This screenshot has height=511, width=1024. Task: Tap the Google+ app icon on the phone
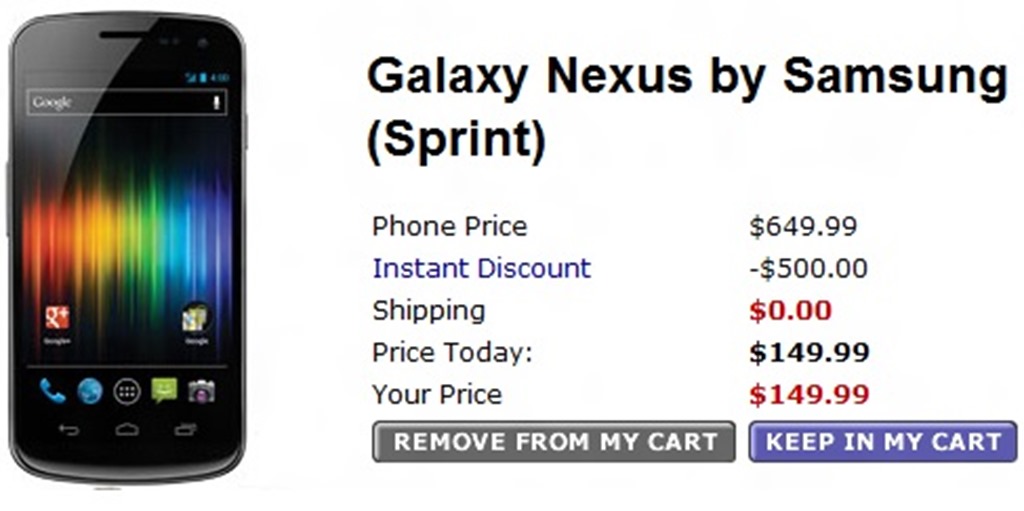click(x=57, y=319)
